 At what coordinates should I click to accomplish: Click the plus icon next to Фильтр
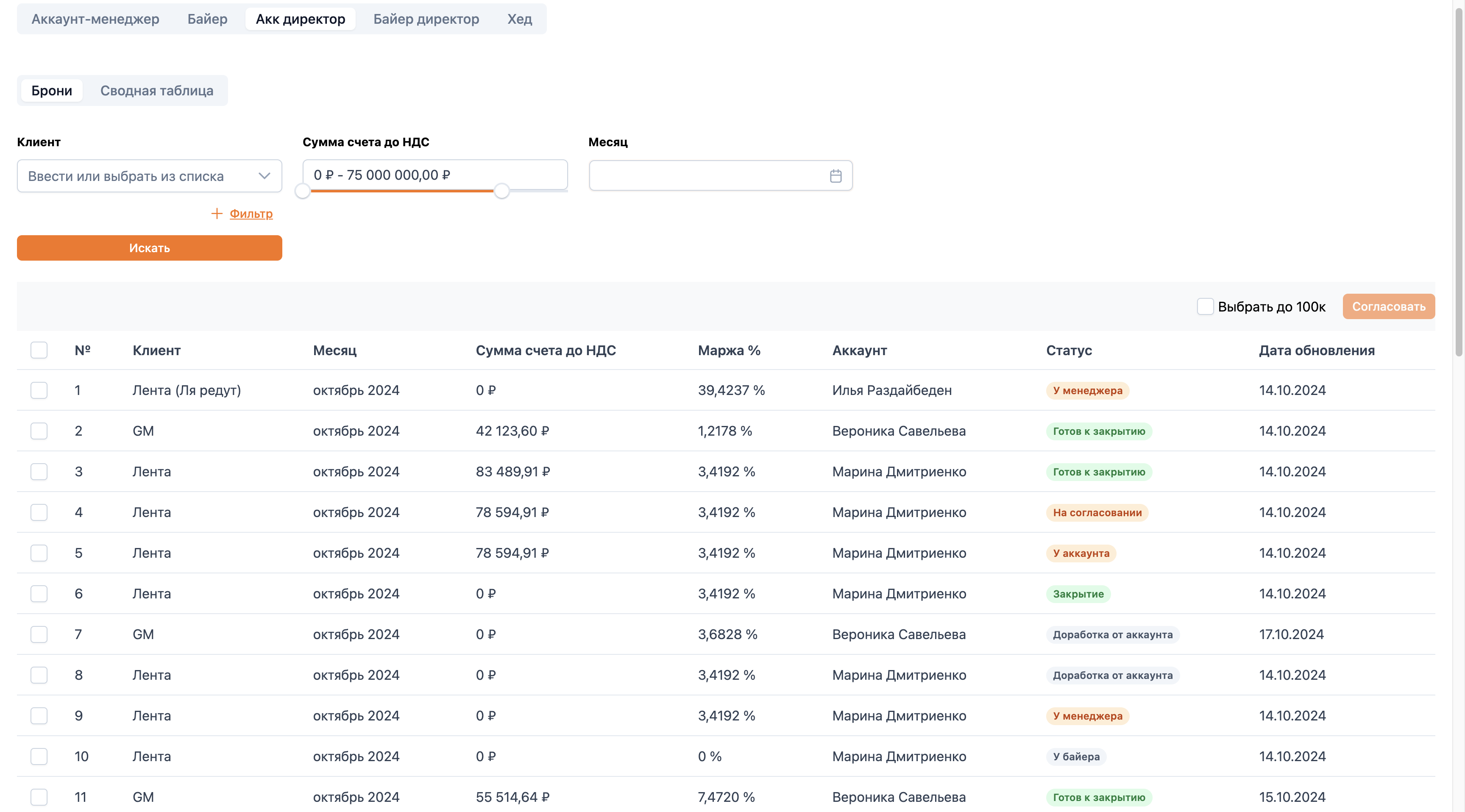tap(217, 213)
